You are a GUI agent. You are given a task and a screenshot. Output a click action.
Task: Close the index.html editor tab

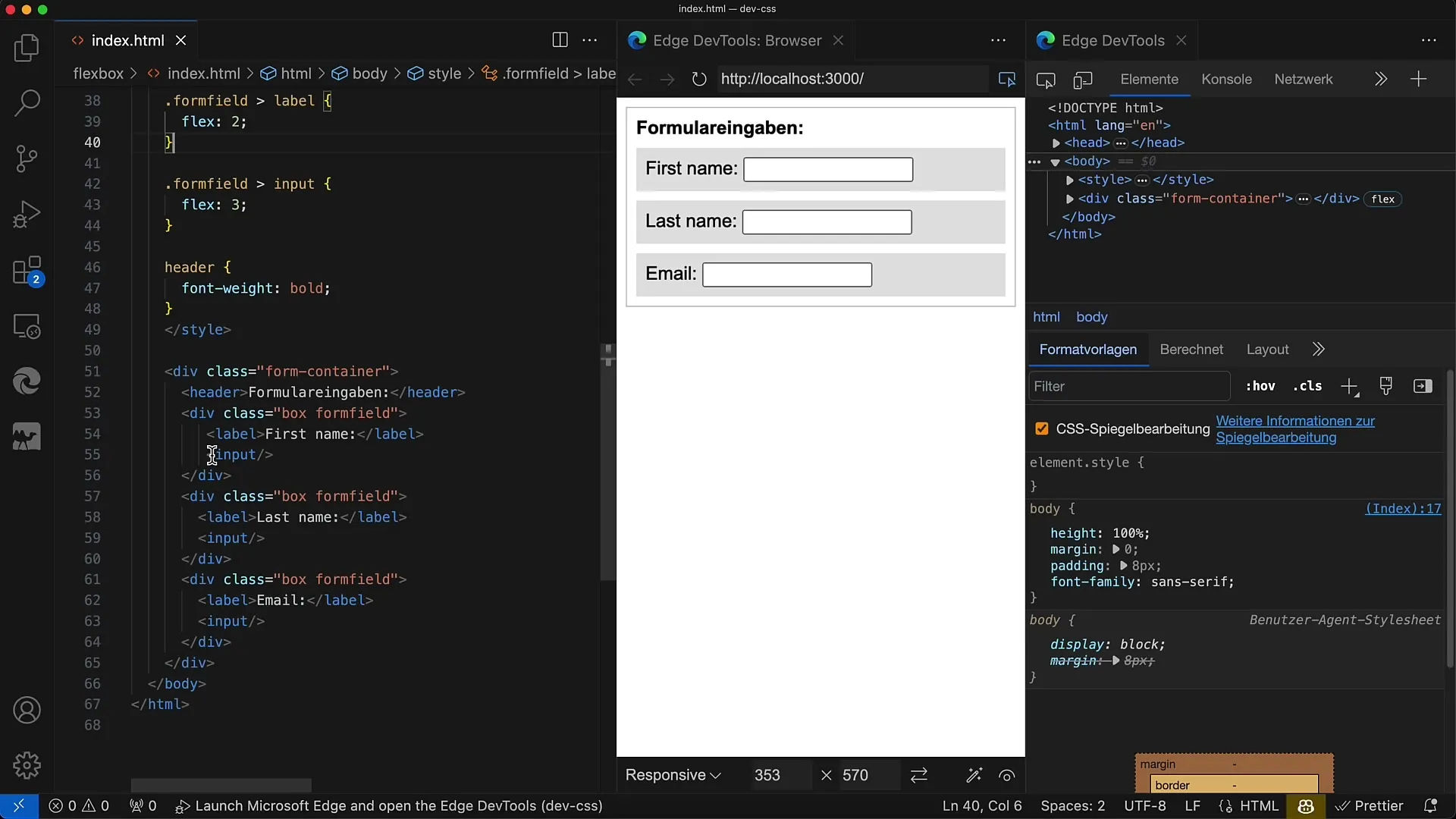pyautogui.click(x=180, y=40)
